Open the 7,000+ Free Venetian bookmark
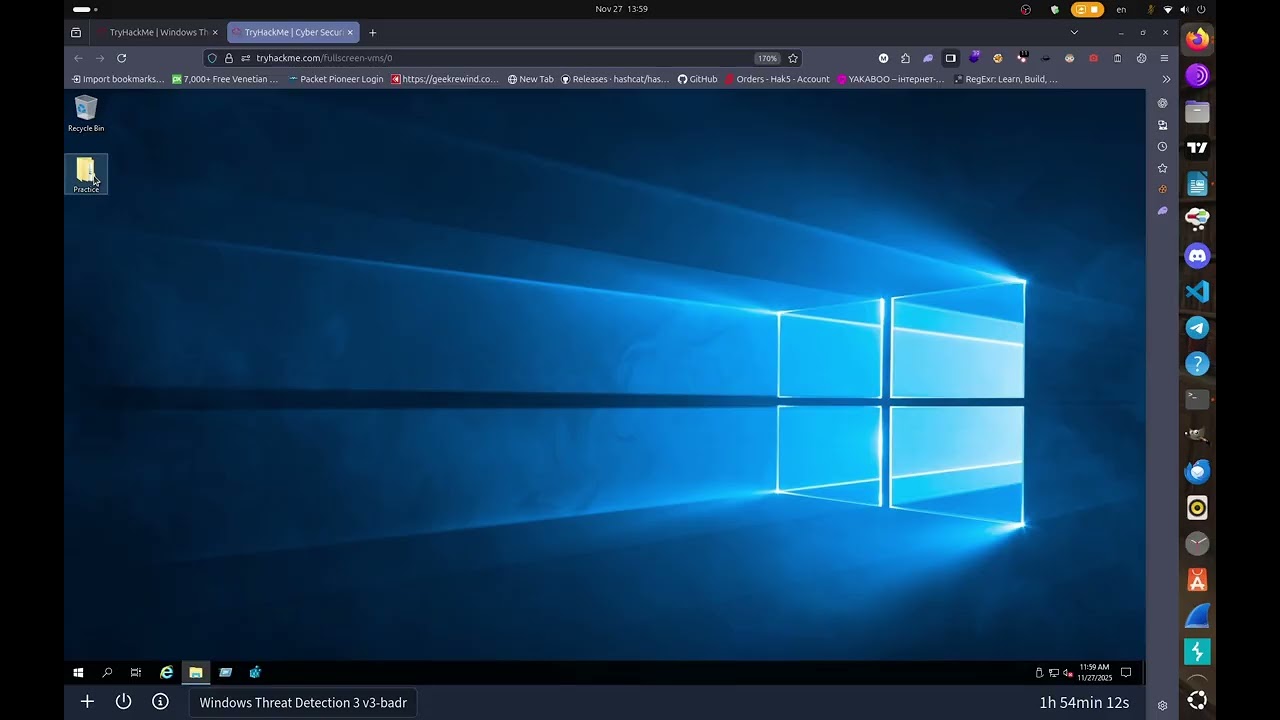Screen dimensions: 1280x720 [x=225, y=79]
